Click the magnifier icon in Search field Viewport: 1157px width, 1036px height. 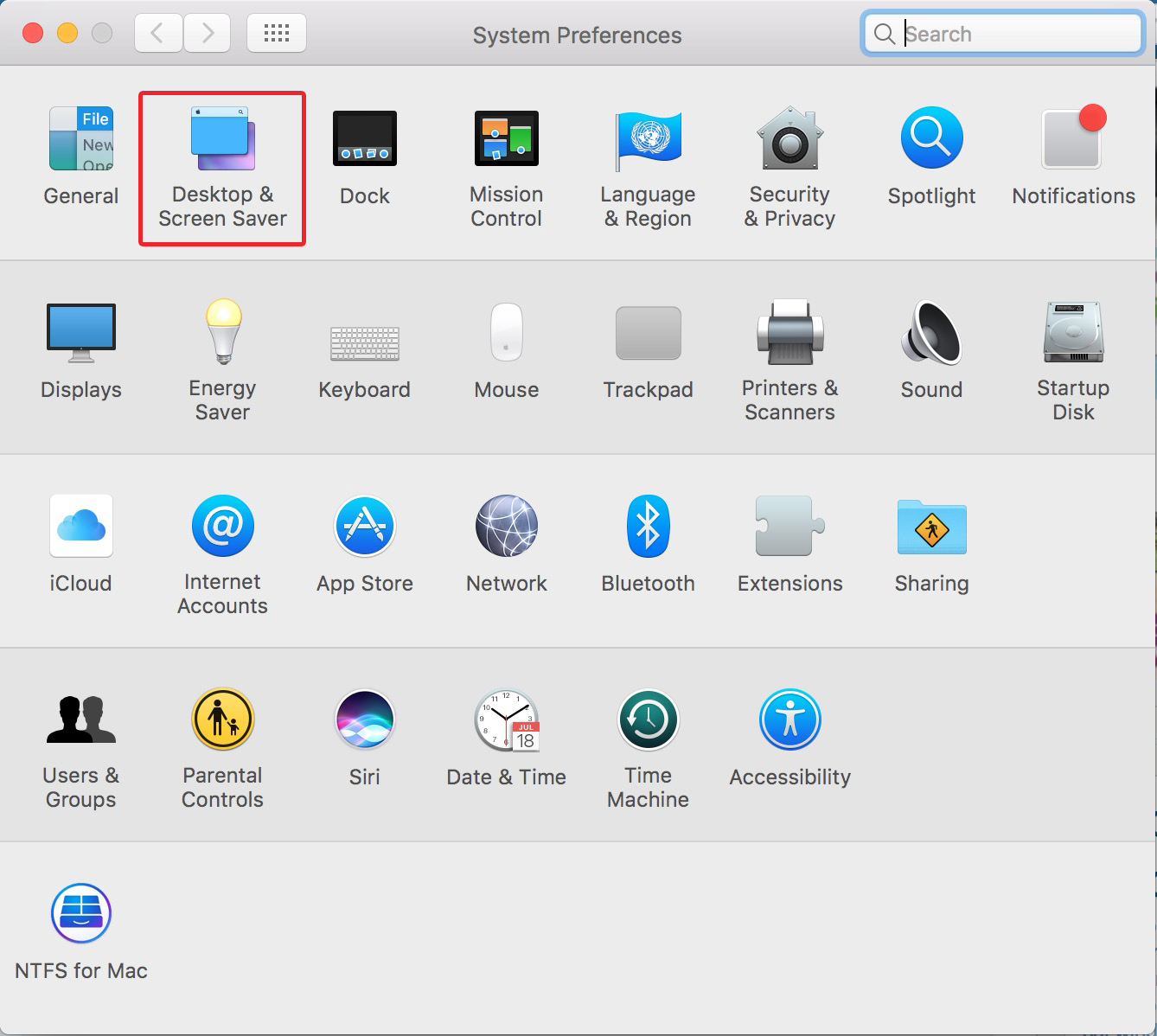coord(884,34)
